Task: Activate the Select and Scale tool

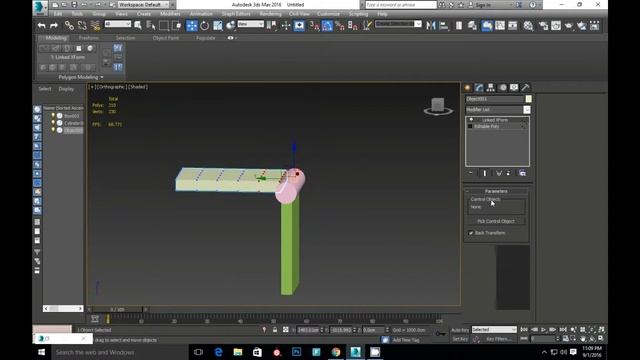Action: [218, 26]
